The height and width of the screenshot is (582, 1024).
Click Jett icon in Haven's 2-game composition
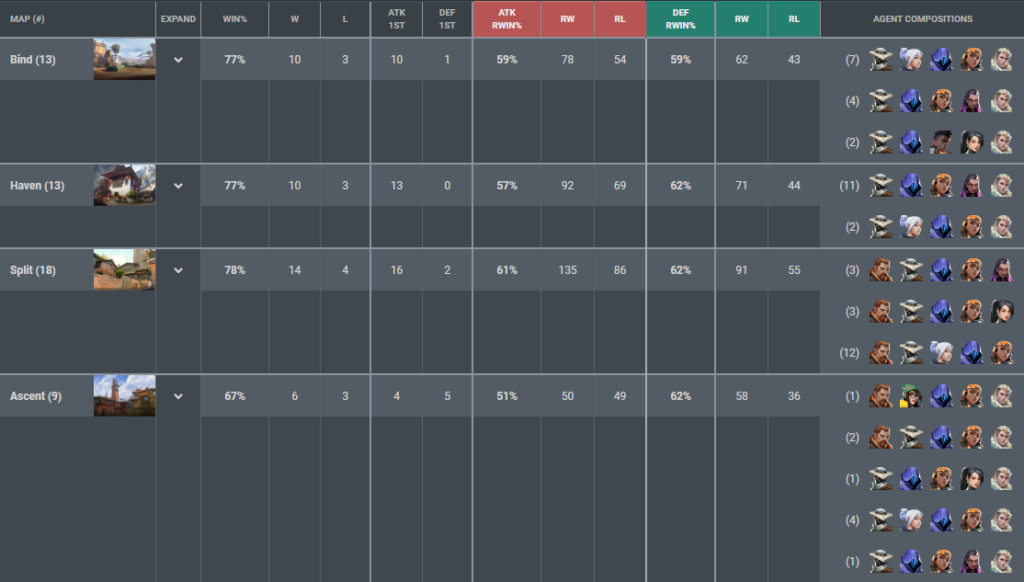coord(910,227)
